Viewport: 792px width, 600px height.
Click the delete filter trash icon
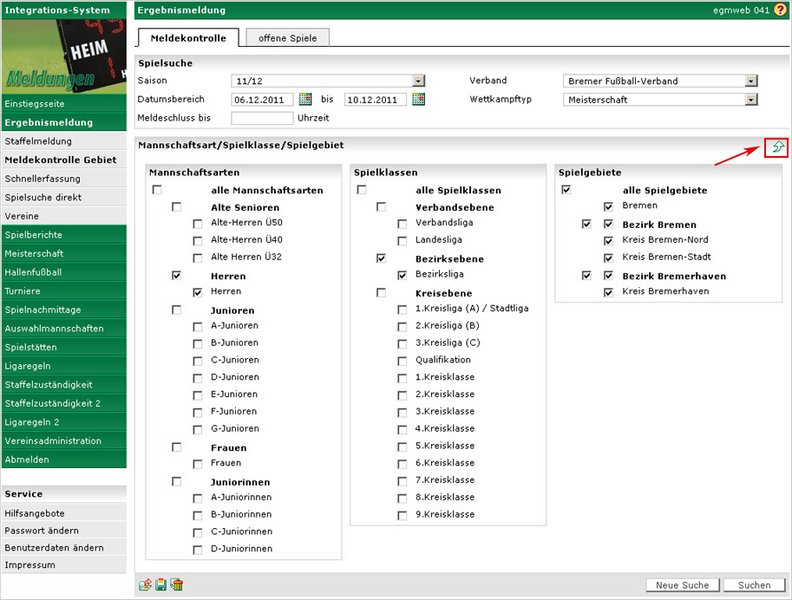pyautogui.click(x=176, y=585)
